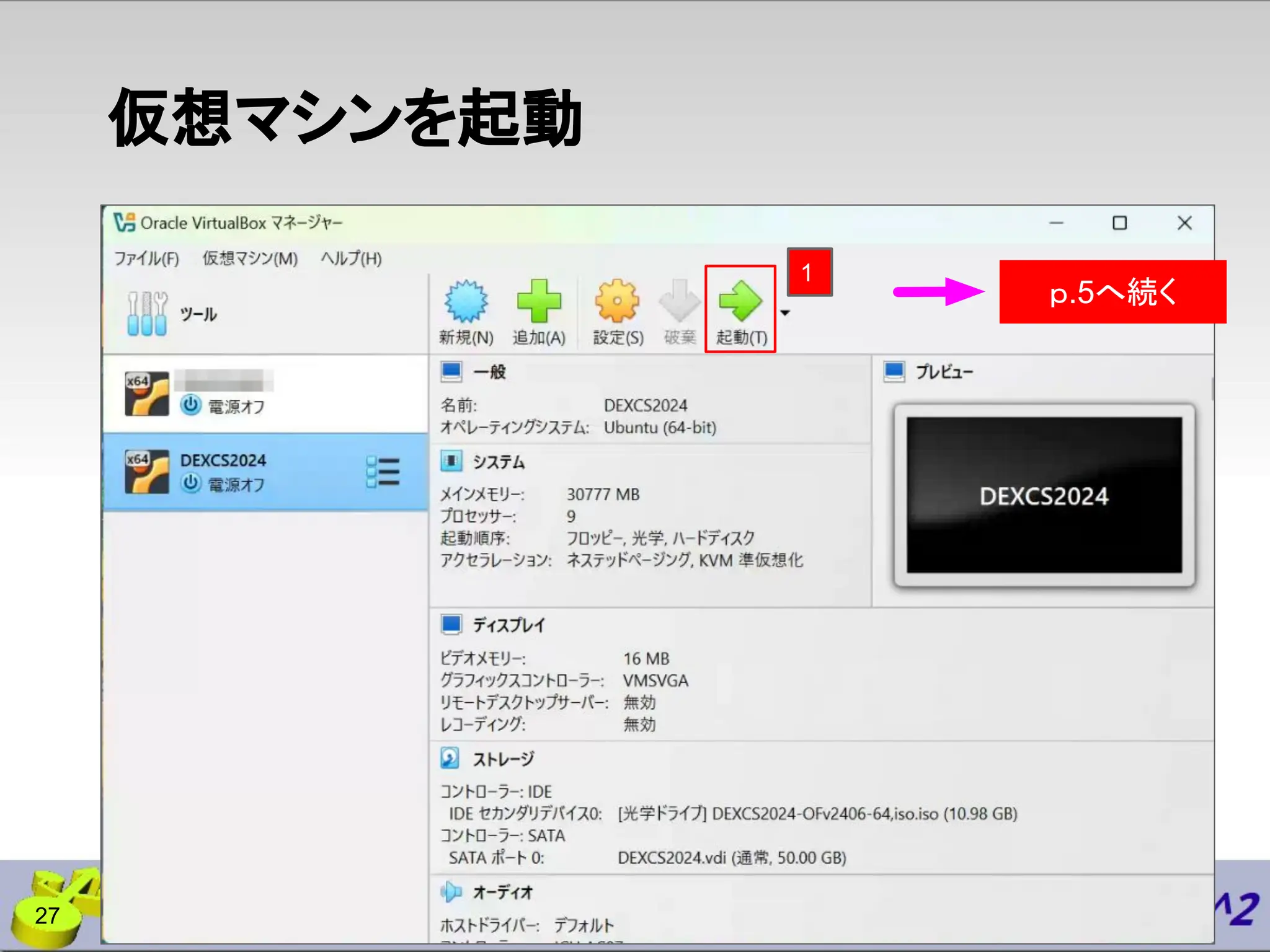This screenshot has width=1270, height=952.
Task: Open the ヘルプ(H) menu
Action: (x=351, y=258)
